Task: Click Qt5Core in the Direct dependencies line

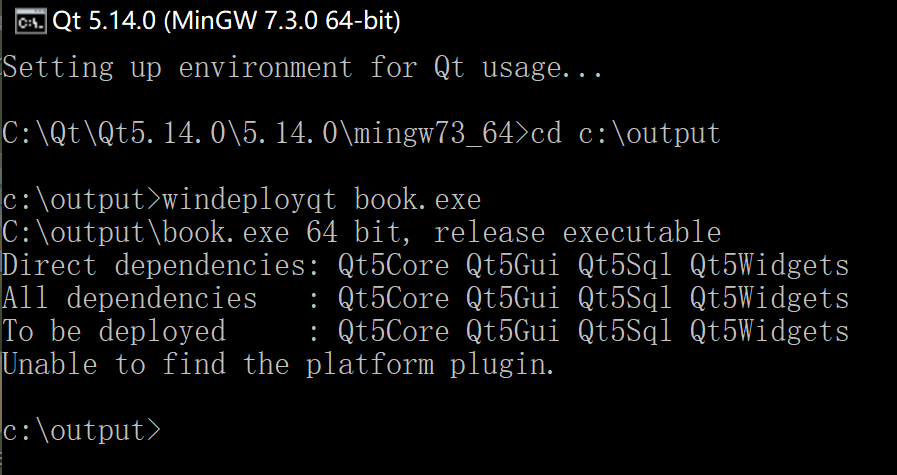Action: point(394,266)
